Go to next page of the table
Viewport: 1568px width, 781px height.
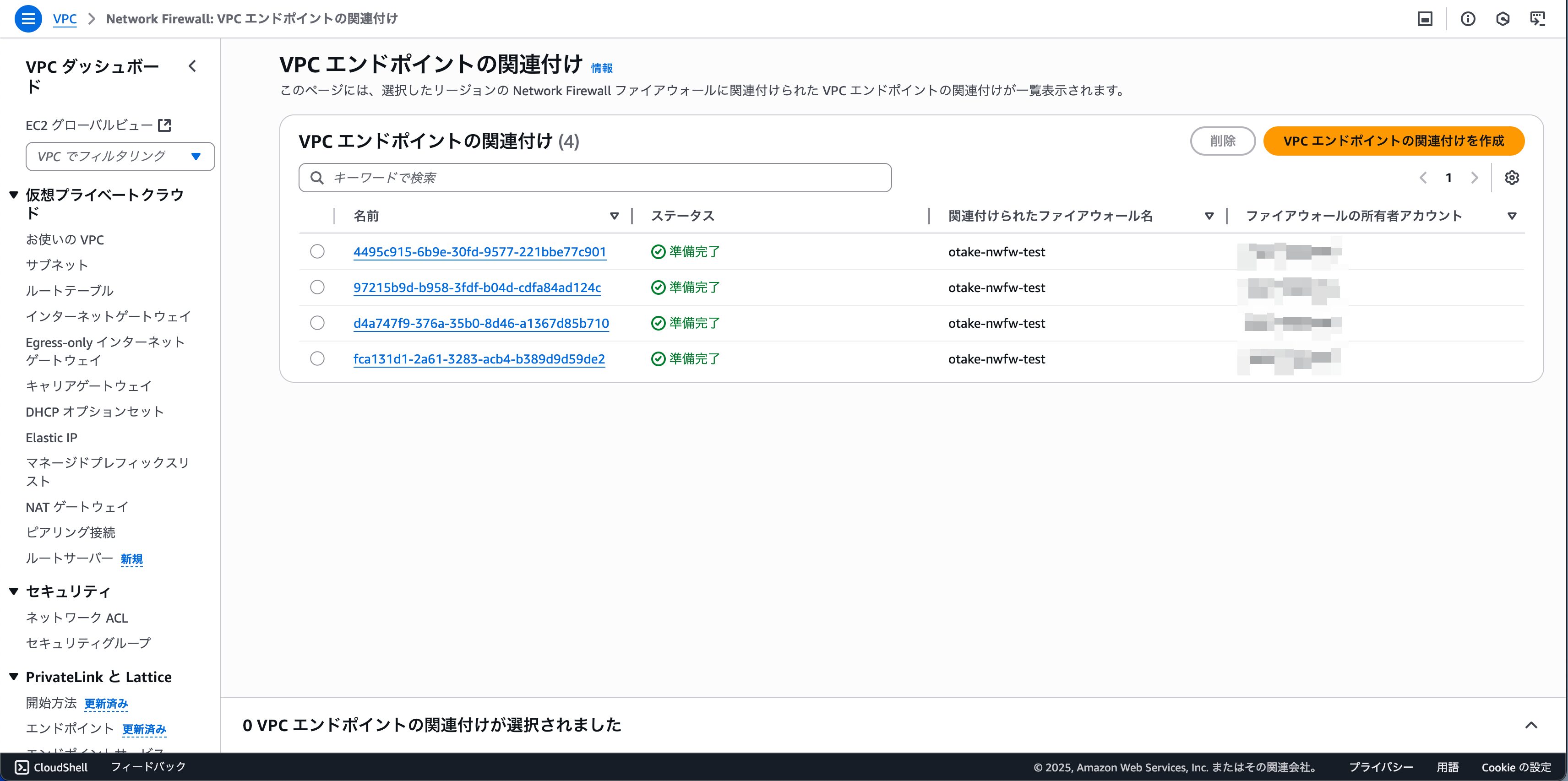[x=1474, y=178]
